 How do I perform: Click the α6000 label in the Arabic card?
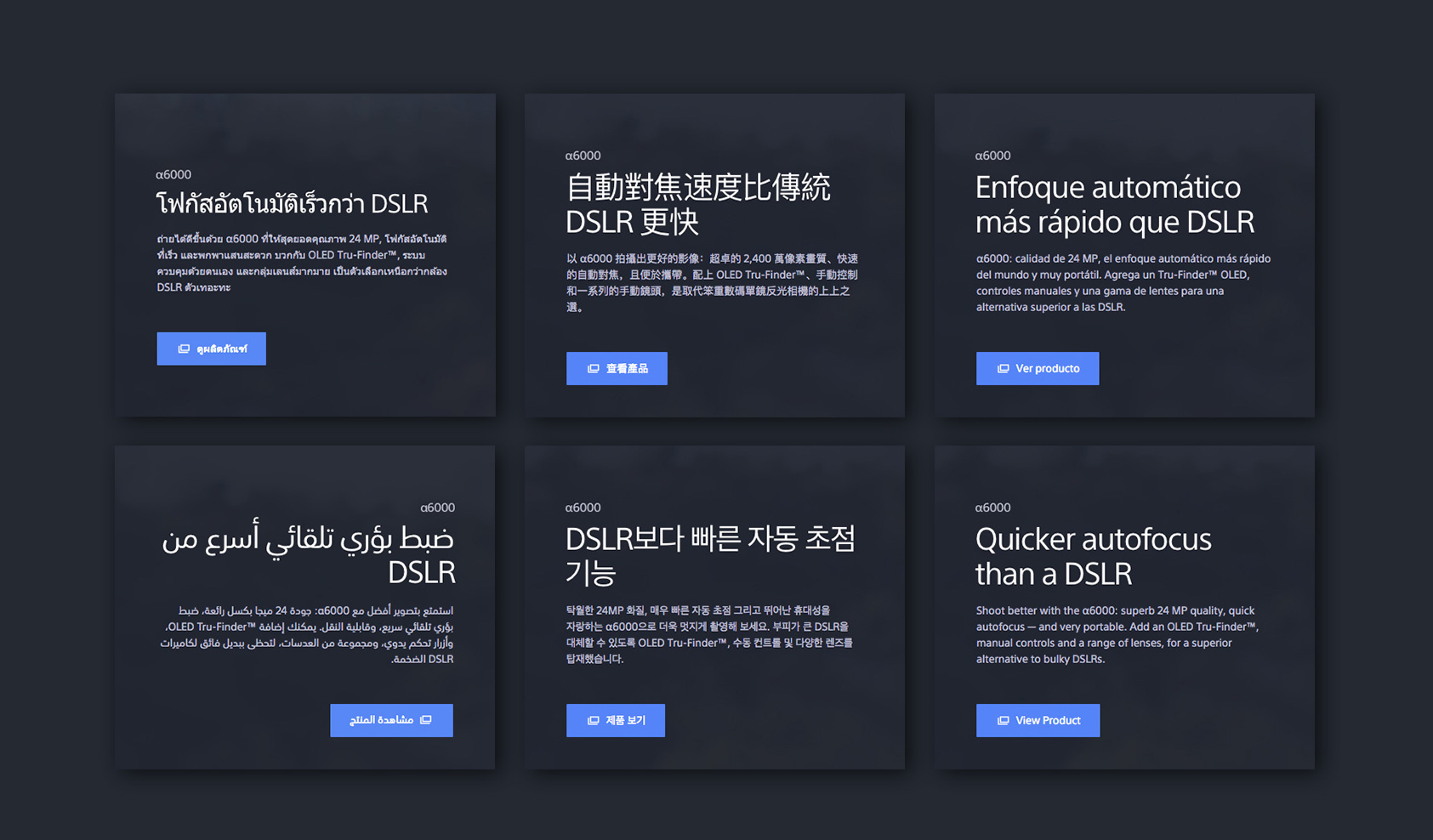(x=437, y=508)
